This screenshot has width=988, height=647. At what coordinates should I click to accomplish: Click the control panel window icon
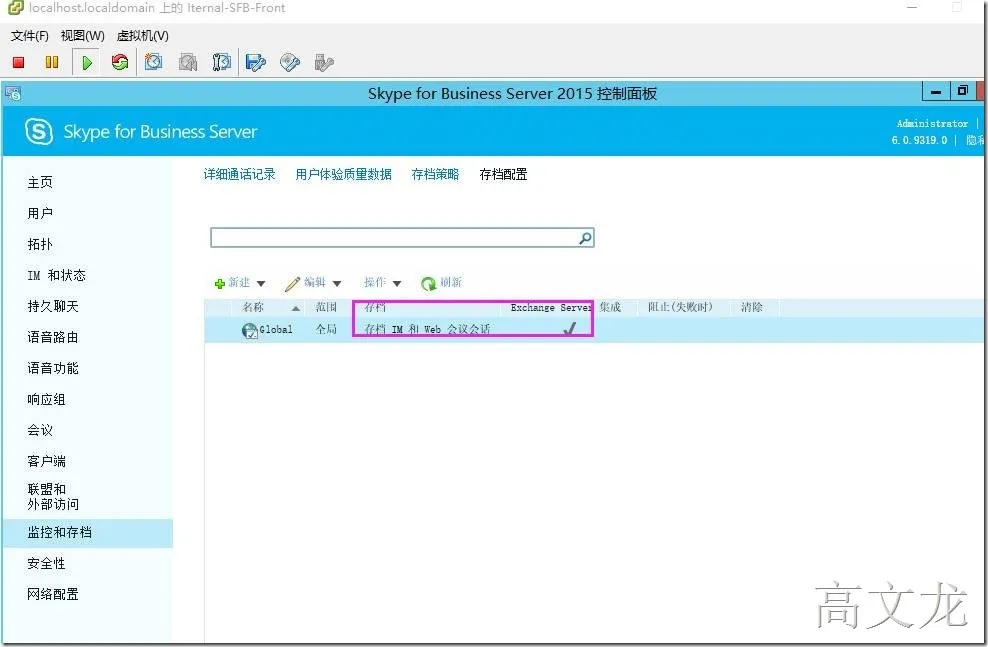[x=13, y=94]
